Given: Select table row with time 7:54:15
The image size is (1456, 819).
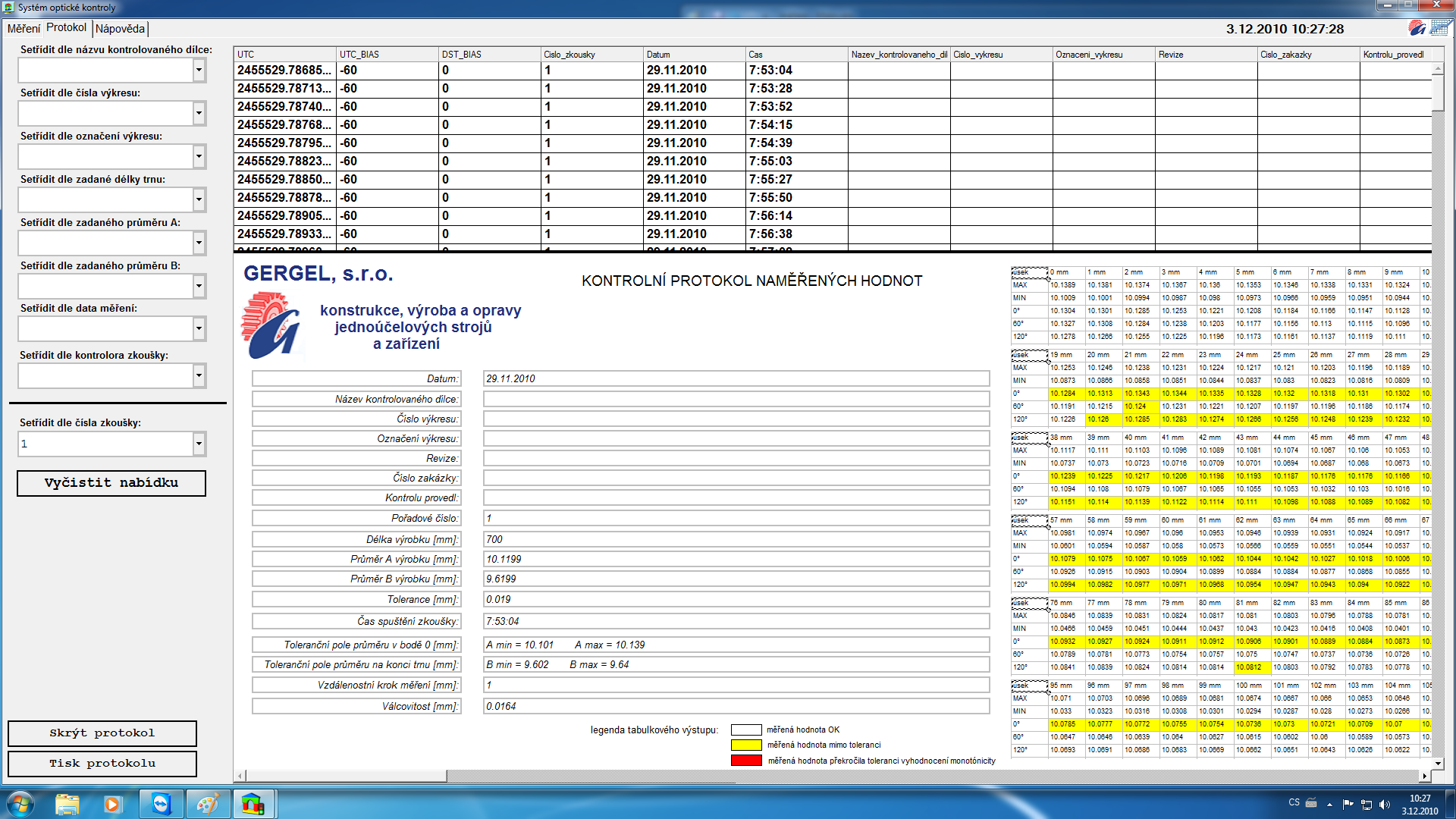Looking at the screenshot, I should click(770, 125).
